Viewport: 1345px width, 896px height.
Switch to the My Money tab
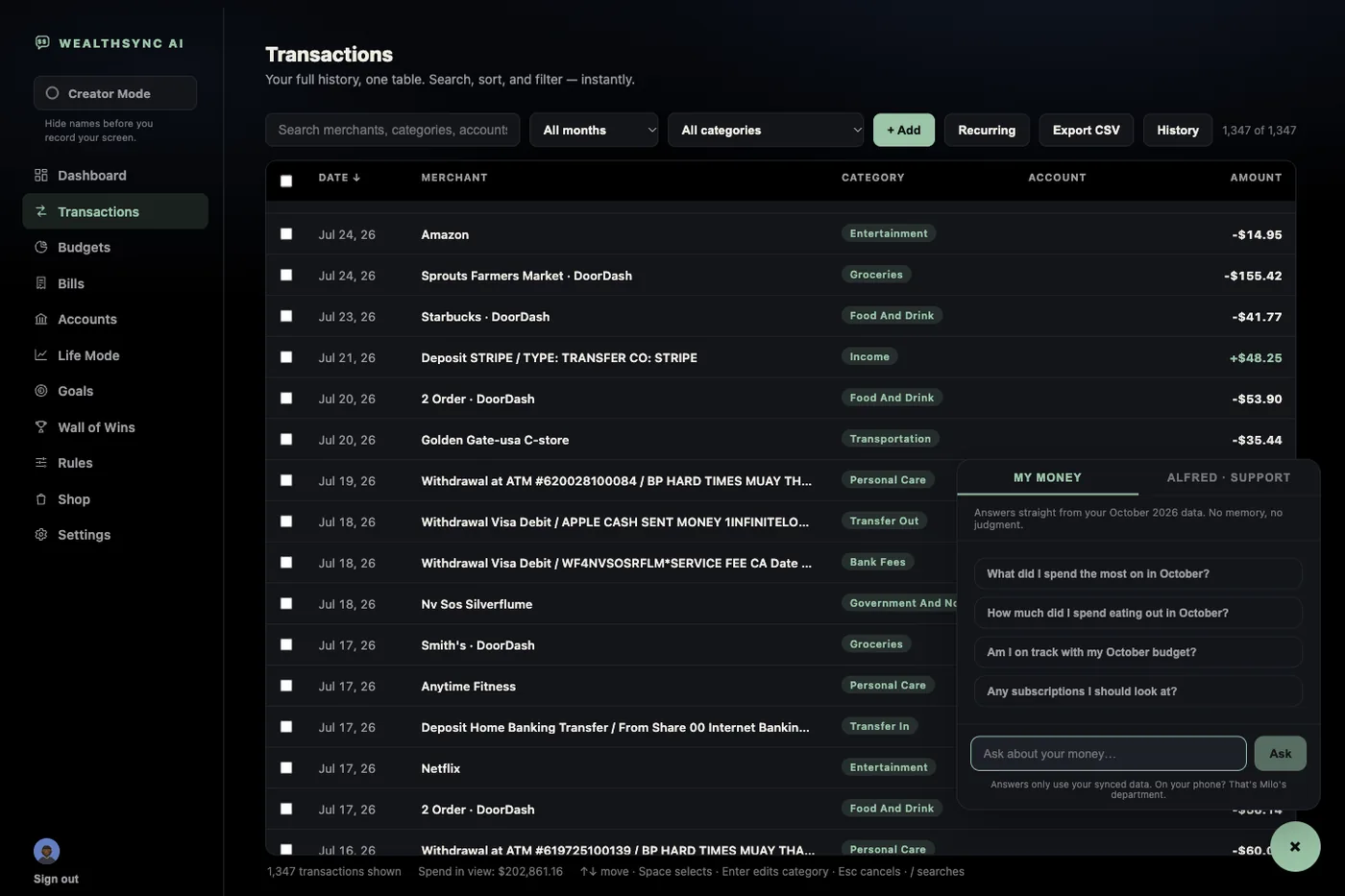1047,477
